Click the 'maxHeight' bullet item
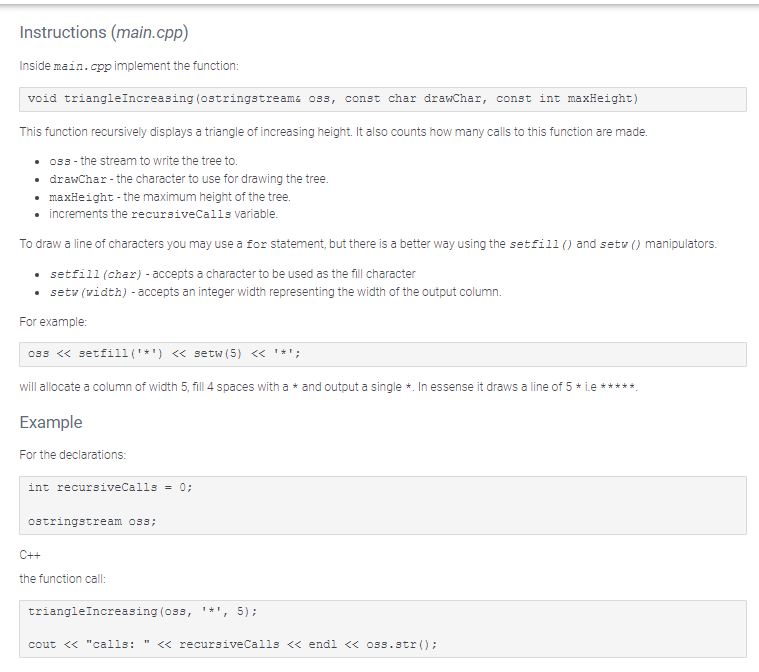The image size is (759, 672). (x=169, y=197)
